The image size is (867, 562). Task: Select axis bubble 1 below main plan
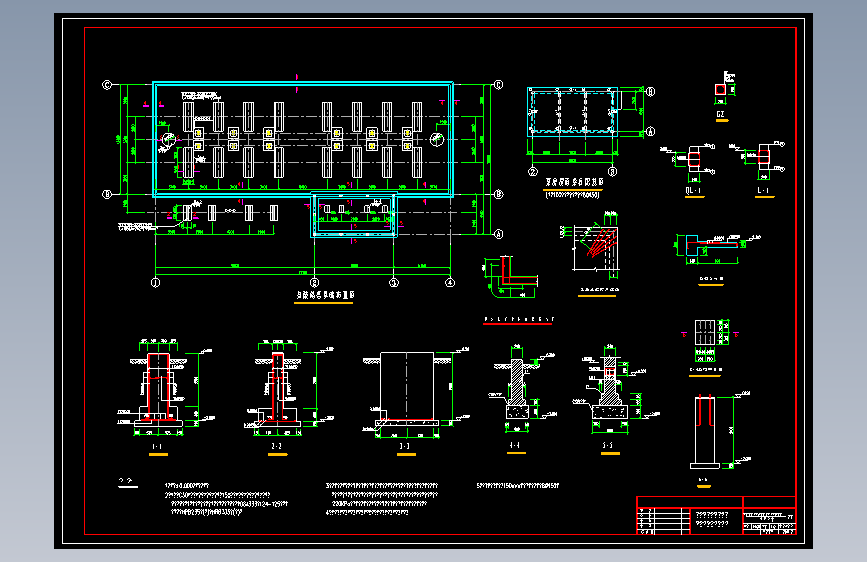pyautogui.click(x=155, y=283)
